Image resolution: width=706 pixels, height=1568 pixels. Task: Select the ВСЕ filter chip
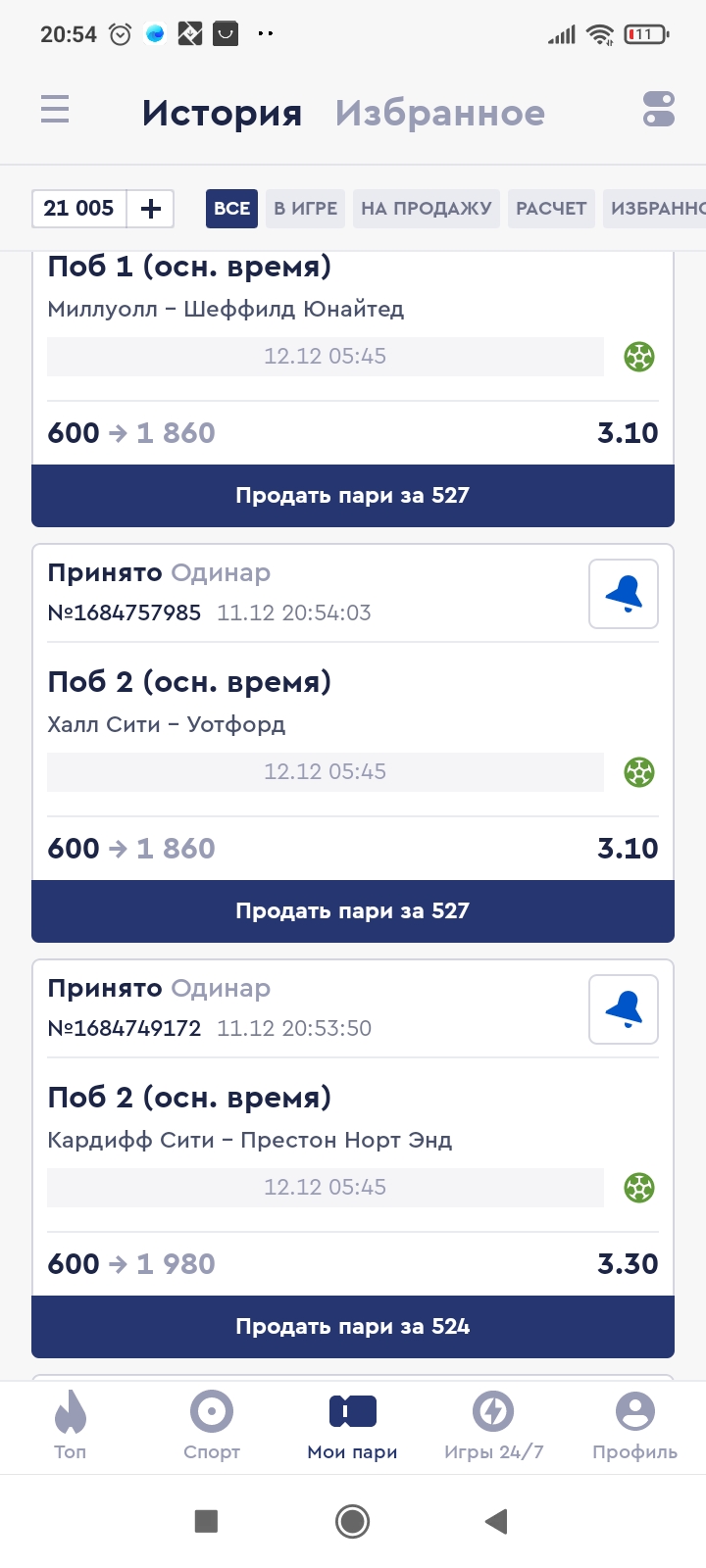click(x=231, y=209)
